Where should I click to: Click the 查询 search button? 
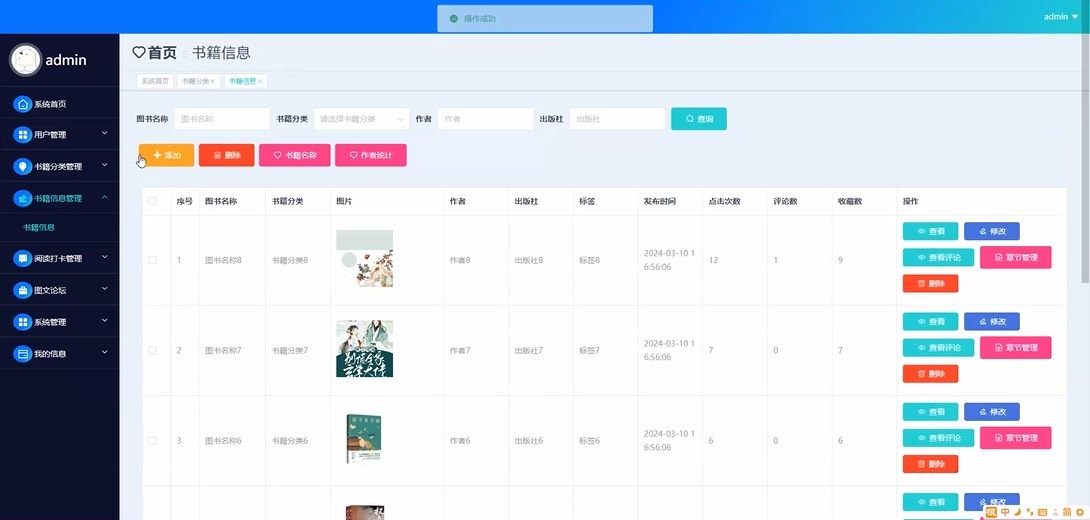tap(699, 119)
